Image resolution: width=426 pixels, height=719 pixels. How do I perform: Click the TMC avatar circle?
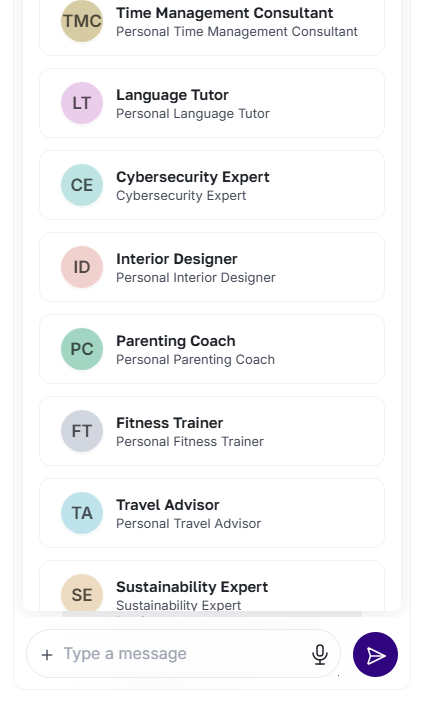tap(82, 21)
